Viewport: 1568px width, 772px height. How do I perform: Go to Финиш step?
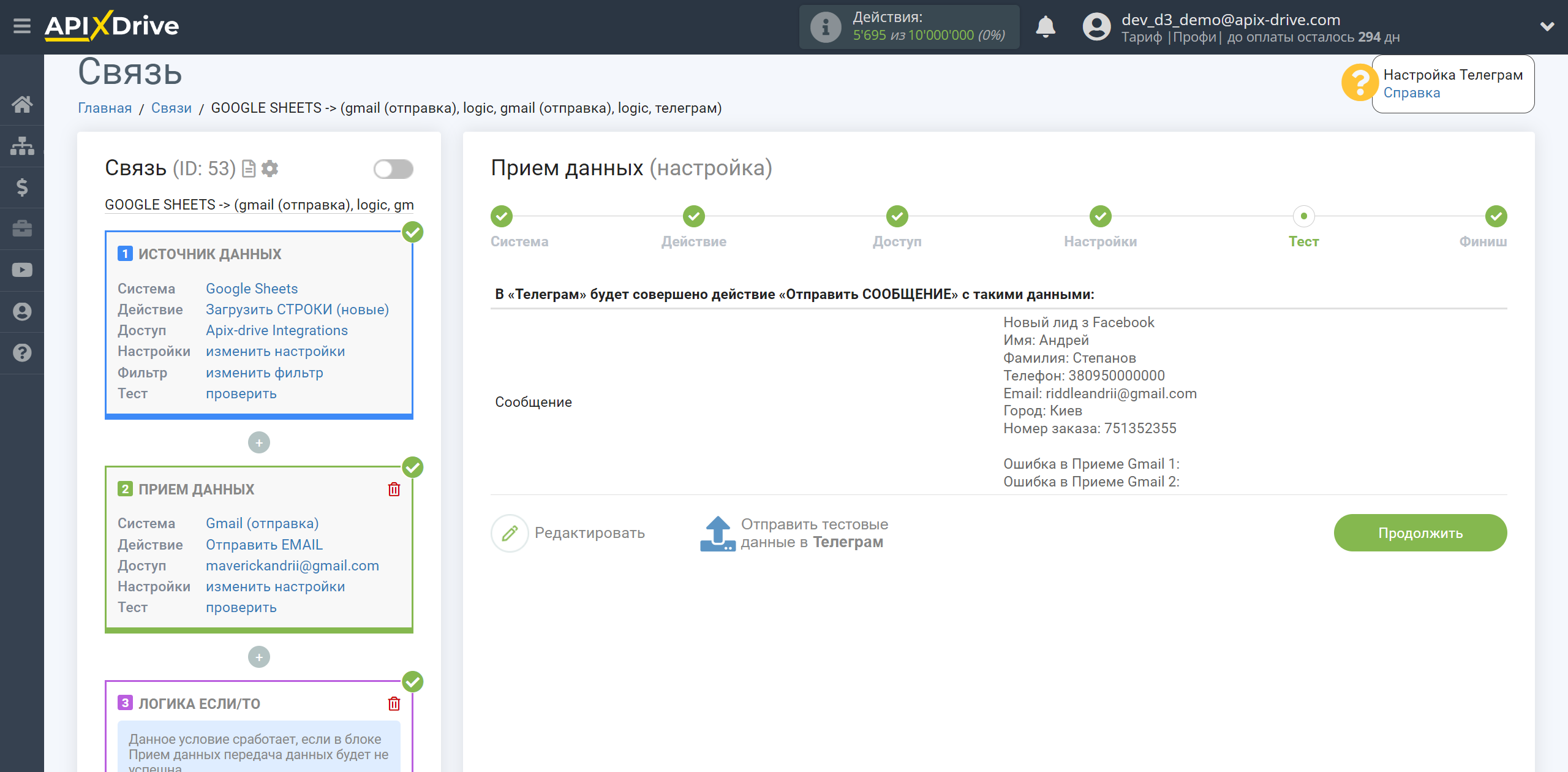(x=1496, y=216)
